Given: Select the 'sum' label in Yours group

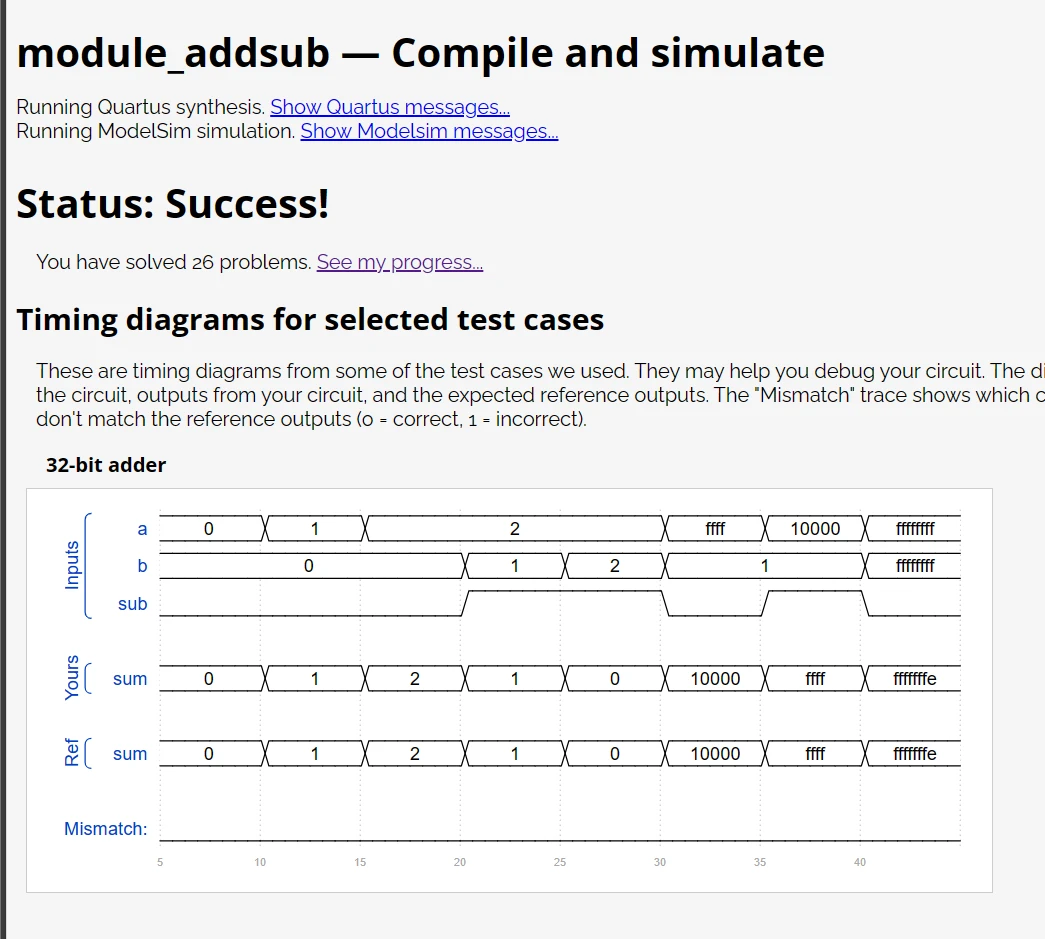Looking at the screenshot, I should pos(130,679).
